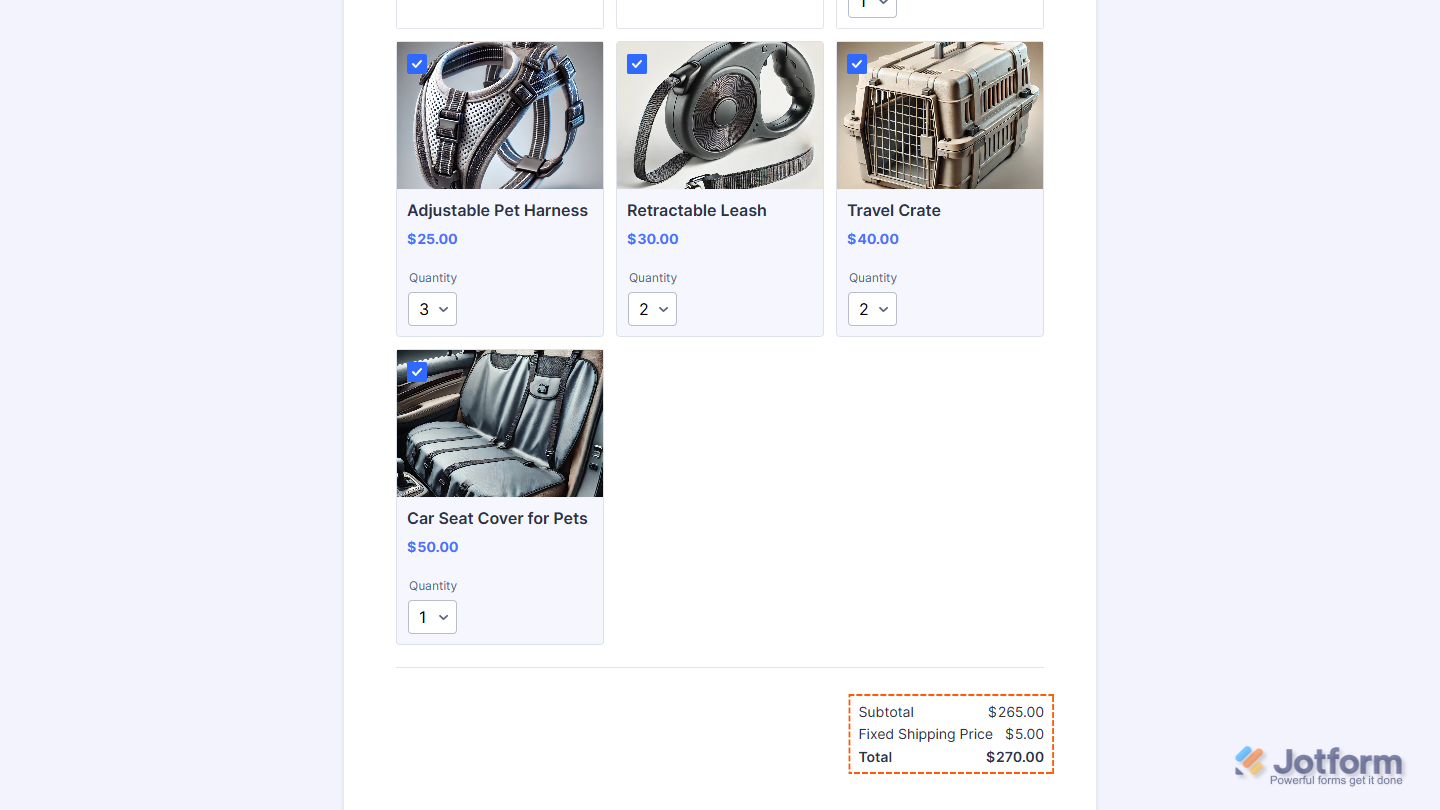The width and height of the screenshot is (1440, 810).
Task: Deselect the Travel Crate product checkbox
Action: (x=857, y=64)
